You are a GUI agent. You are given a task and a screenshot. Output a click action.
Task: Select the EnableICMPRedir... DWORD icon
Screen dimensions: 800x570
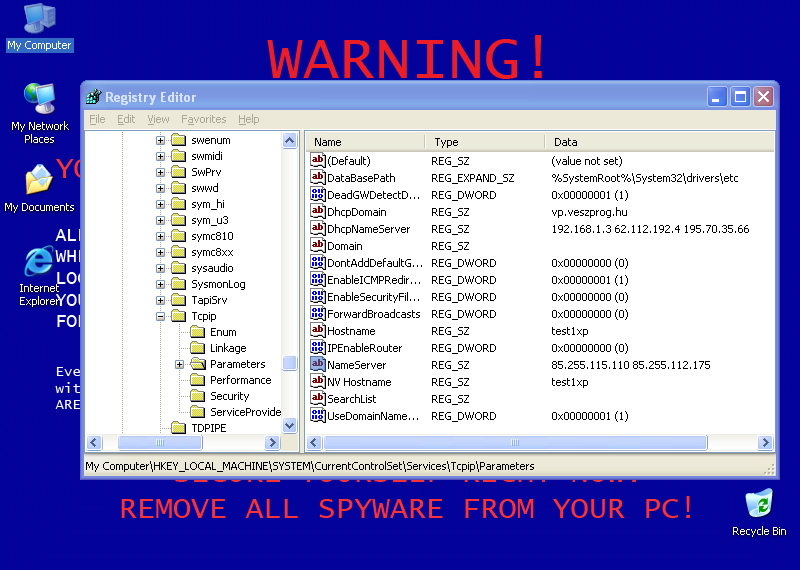point(317,280)
